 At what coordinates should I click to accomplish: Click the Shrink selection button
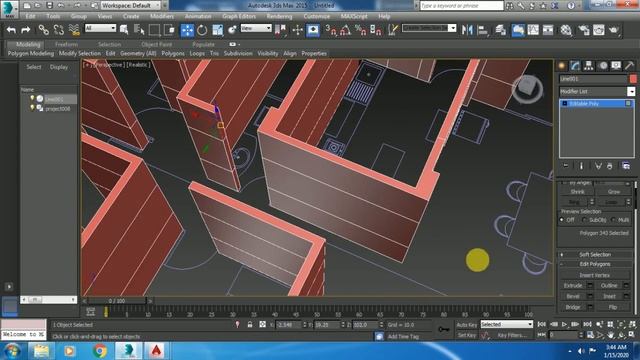[577, 191]
